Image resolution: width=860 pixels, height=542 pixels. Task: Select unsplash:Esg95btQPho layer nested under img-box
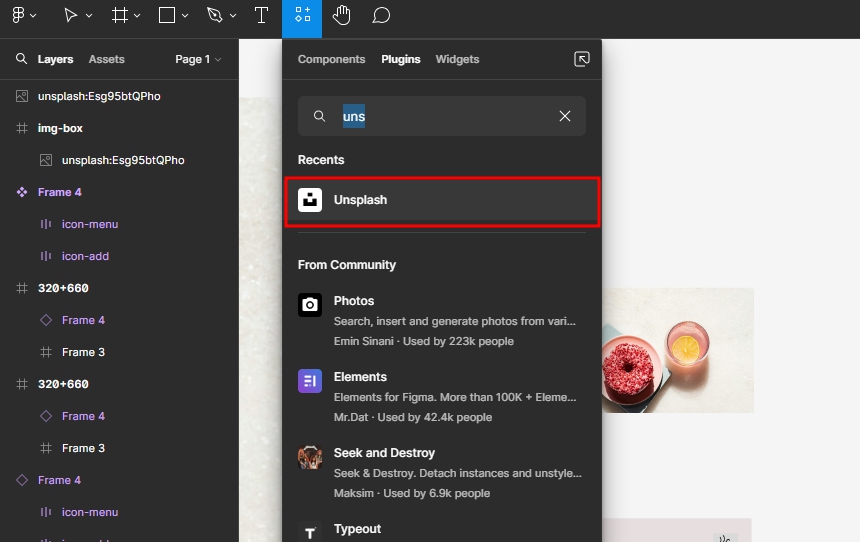click(x=120, y=160)
